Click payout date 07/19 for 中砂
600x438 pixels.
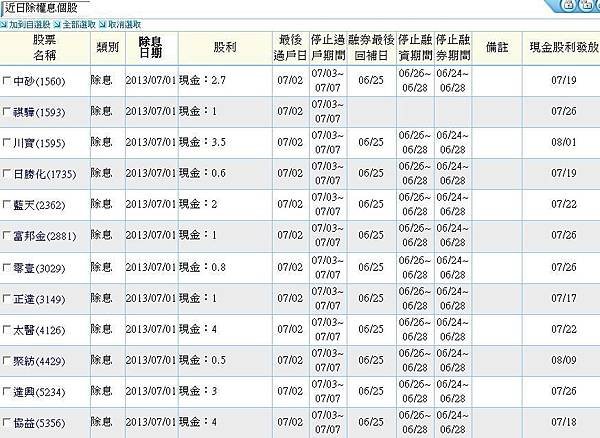tap(564, 80)
